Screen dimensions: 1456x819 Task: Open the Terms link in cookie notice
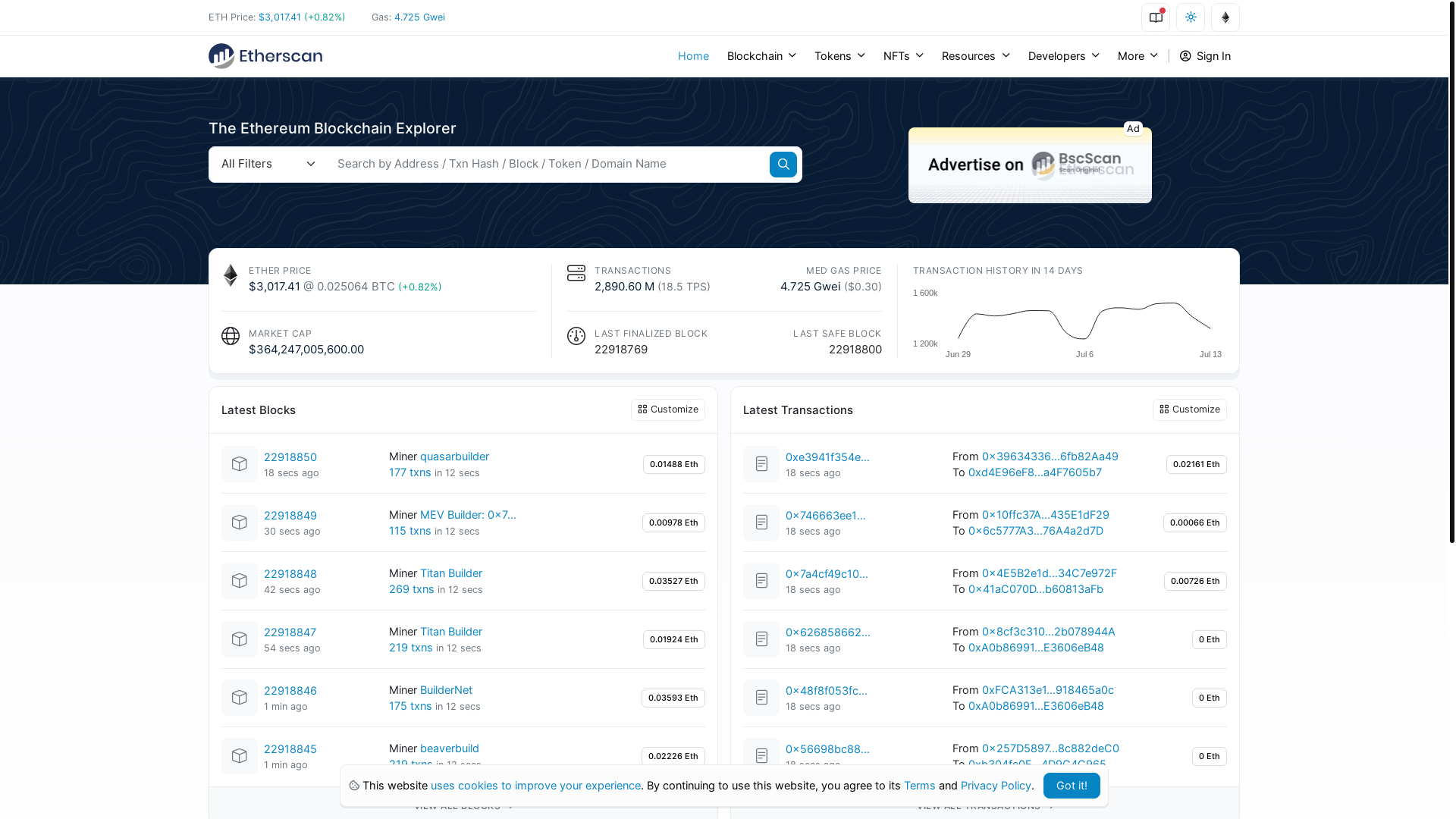(x=919, y=786)
